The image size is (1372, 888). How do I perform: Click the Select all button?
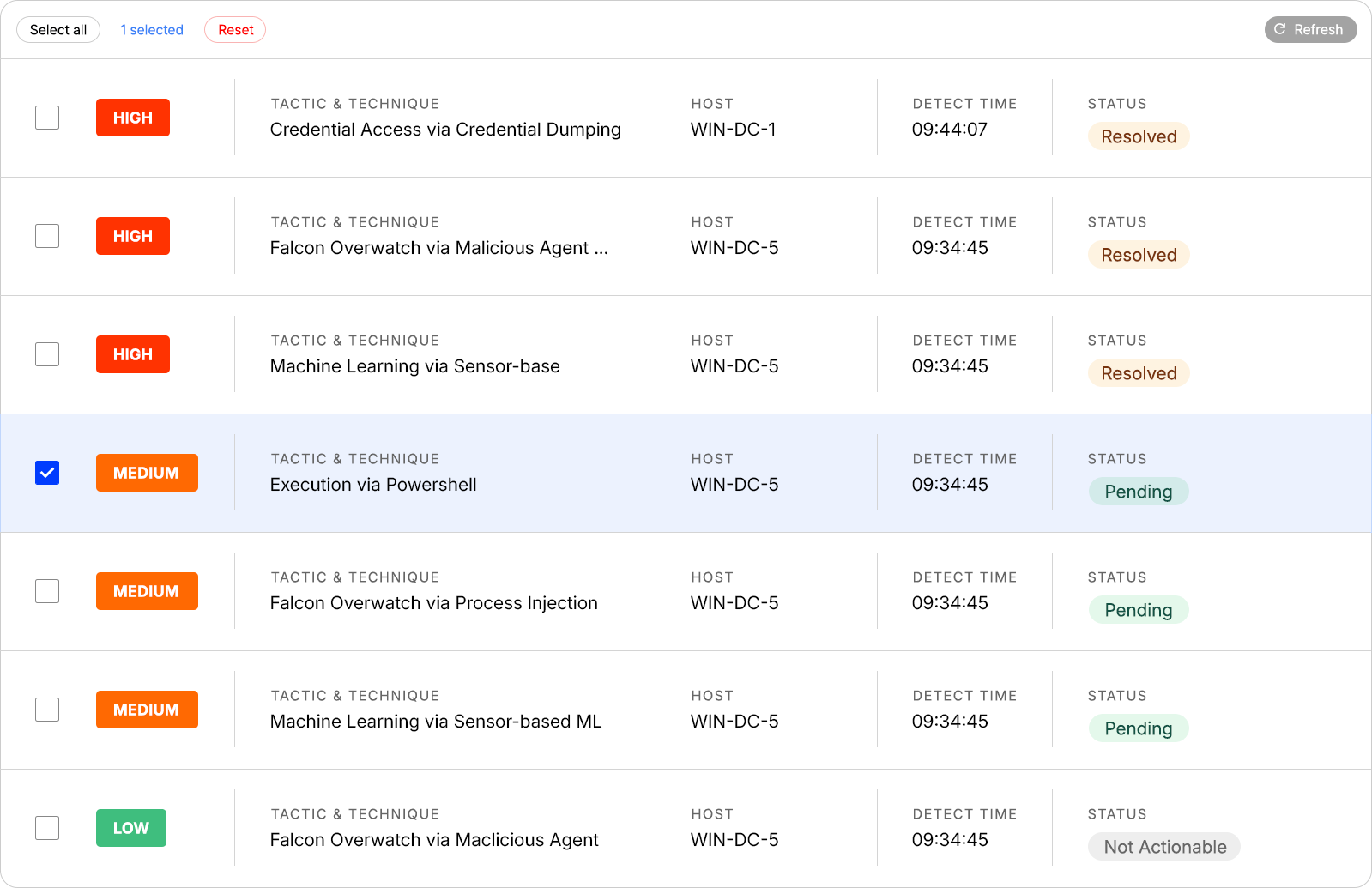[x=58, y=30]
